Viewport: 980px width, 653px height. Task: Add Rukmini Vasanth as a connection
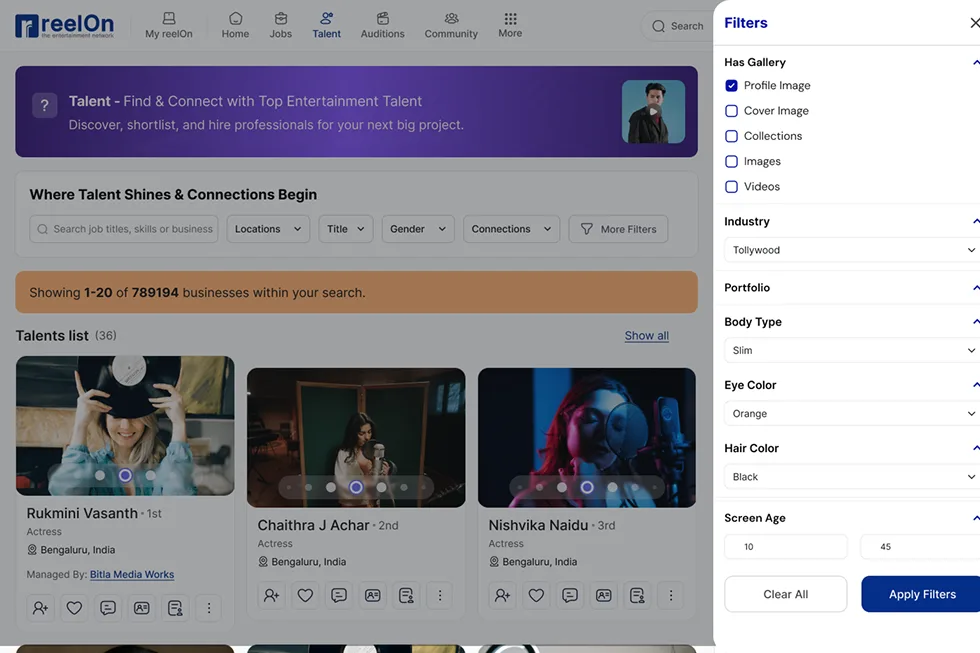[x=39, y=607]
